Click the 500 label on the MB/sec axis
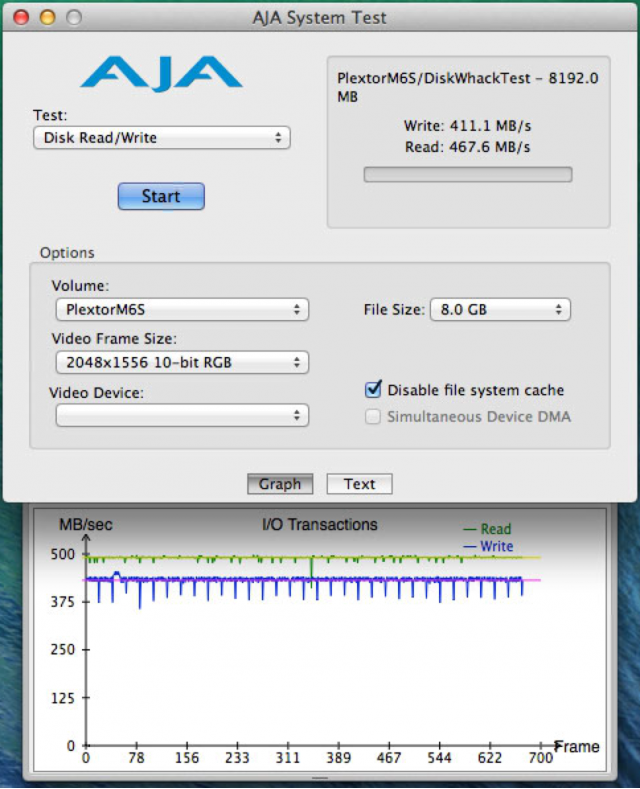The width and height of the screenshot is (640, 789). click(62, 555)
